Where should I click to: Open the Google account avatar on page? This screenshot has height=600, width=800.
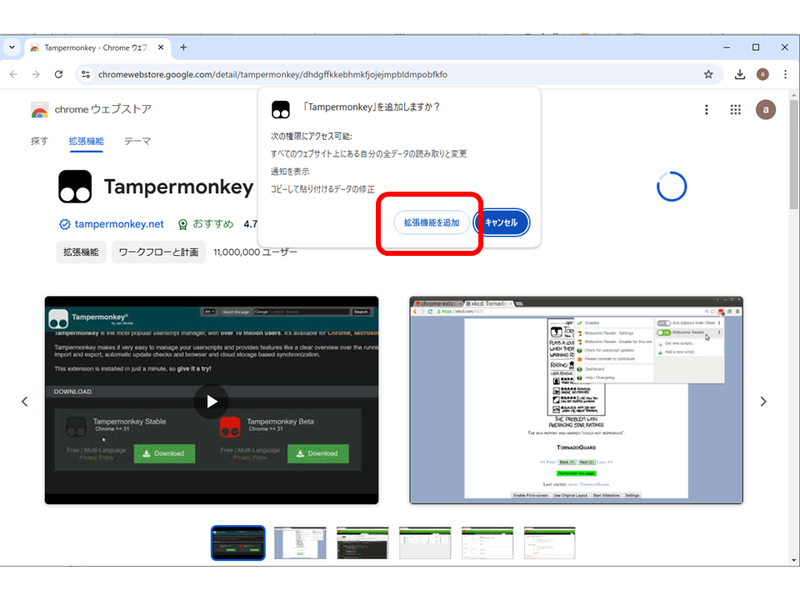(x=765, y=110)
